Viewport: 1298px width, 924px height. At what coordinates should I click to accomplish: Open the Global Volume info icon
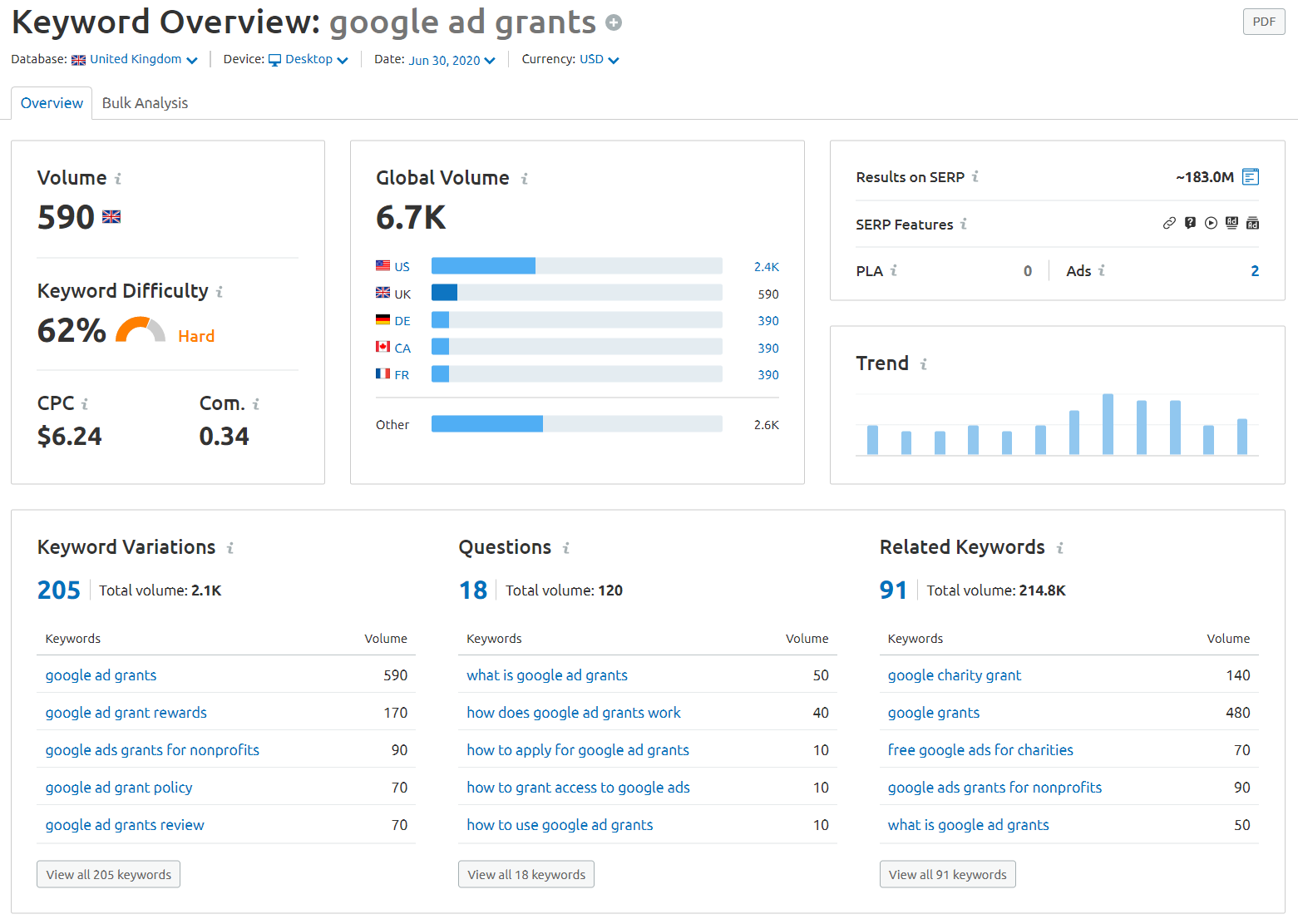click(x=525, y=179)
